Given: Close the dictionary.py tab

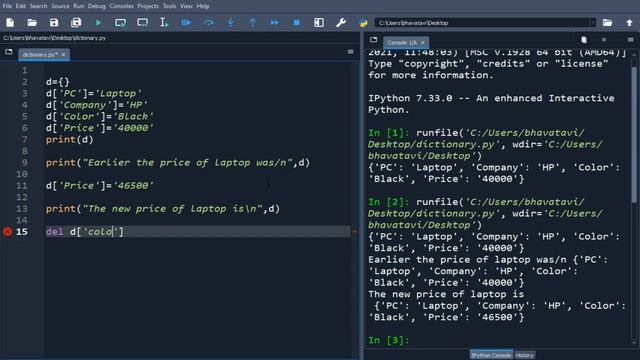Looking at the screenshot, I should pyautogui.click(x=64, y=54).
